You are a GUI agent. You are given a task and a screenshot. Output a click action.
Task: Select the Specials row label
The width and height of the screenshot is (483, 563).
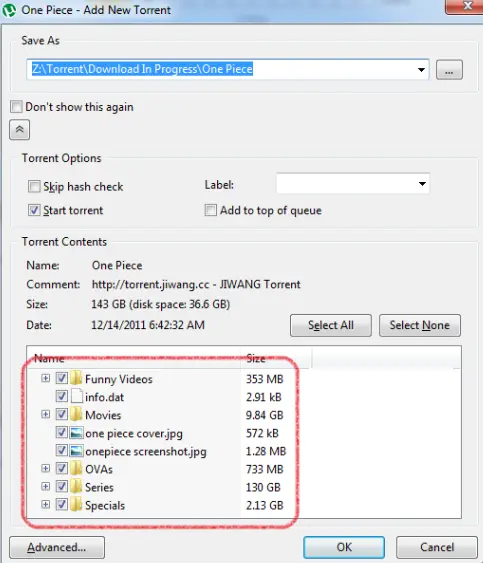click(105, 506)
